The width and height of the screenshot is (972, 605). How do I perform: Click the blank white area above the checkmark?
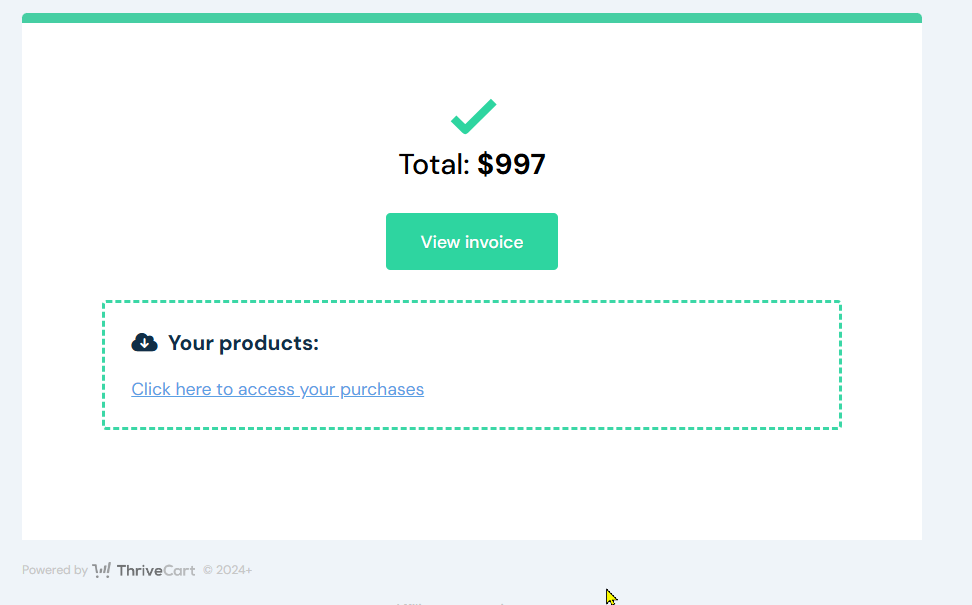click(472, 59)
